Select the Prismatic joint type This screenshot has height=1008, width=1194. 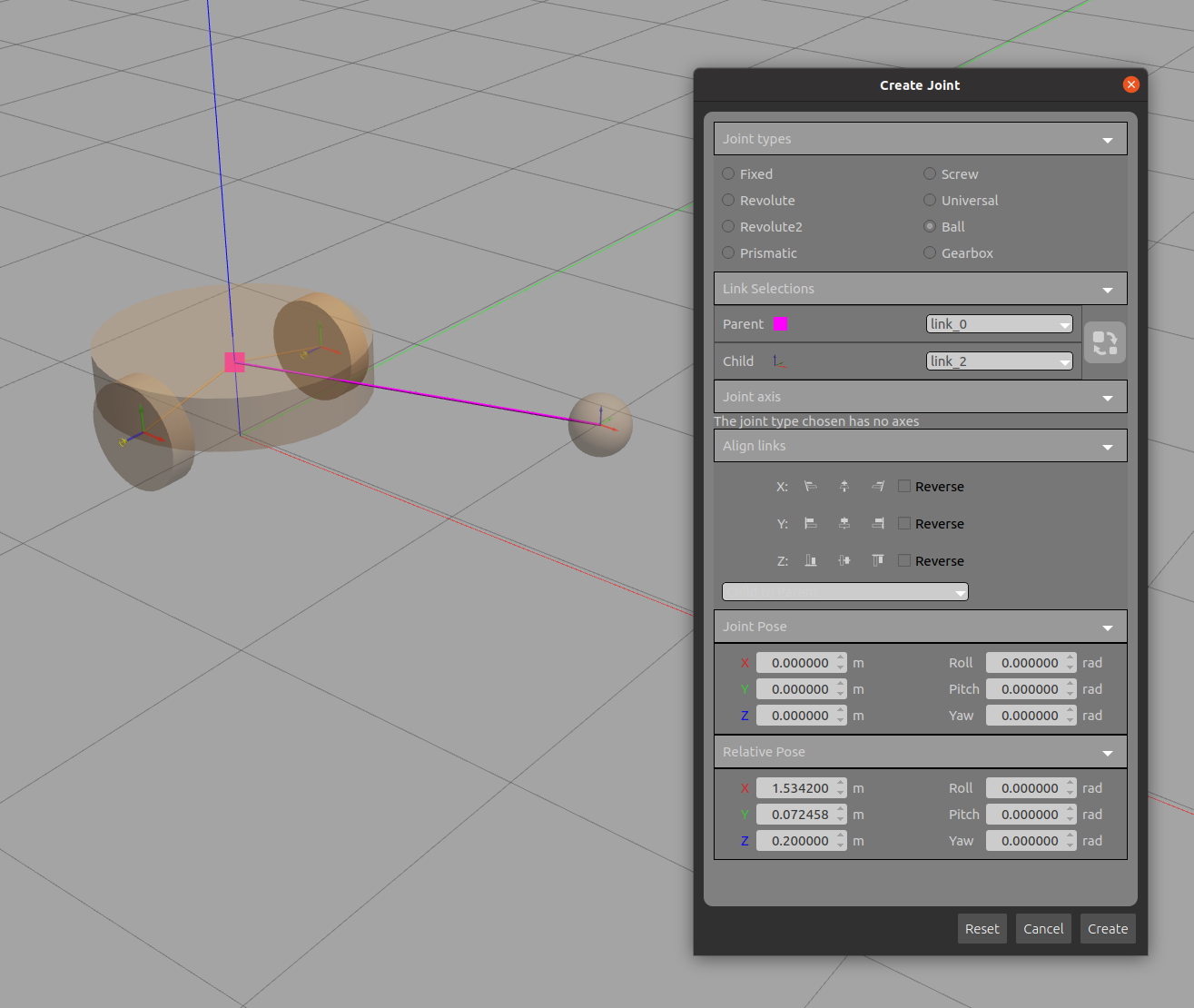point(729,253)
